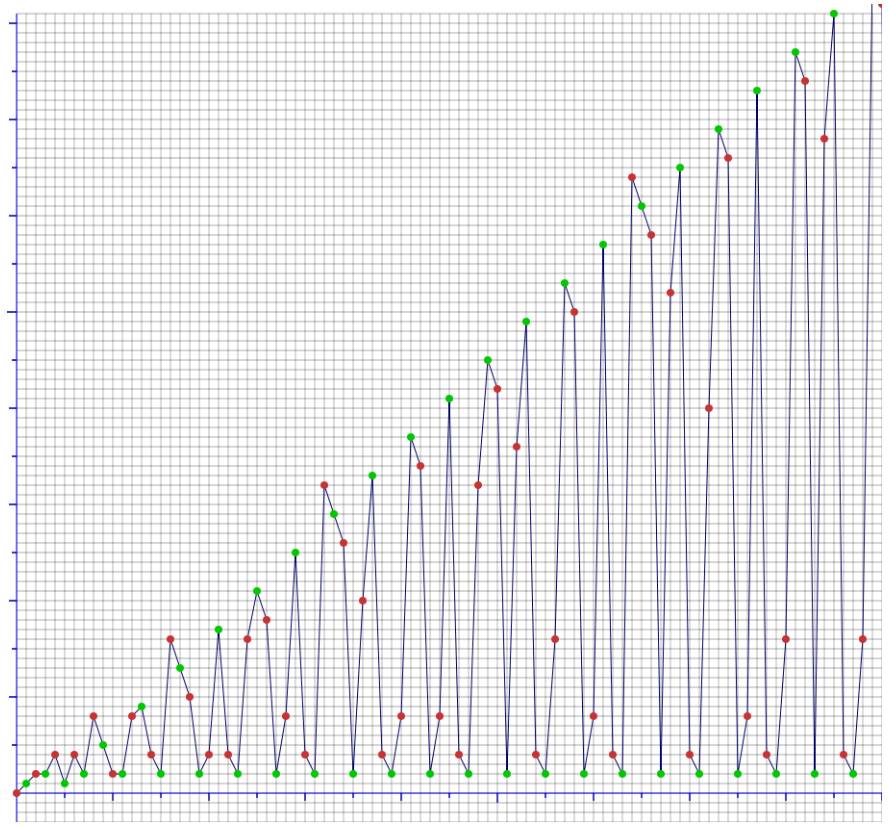The height and width of the screenshot is (828, 888).
Task: Click the first green point after the origin
Action: [26, 783]
